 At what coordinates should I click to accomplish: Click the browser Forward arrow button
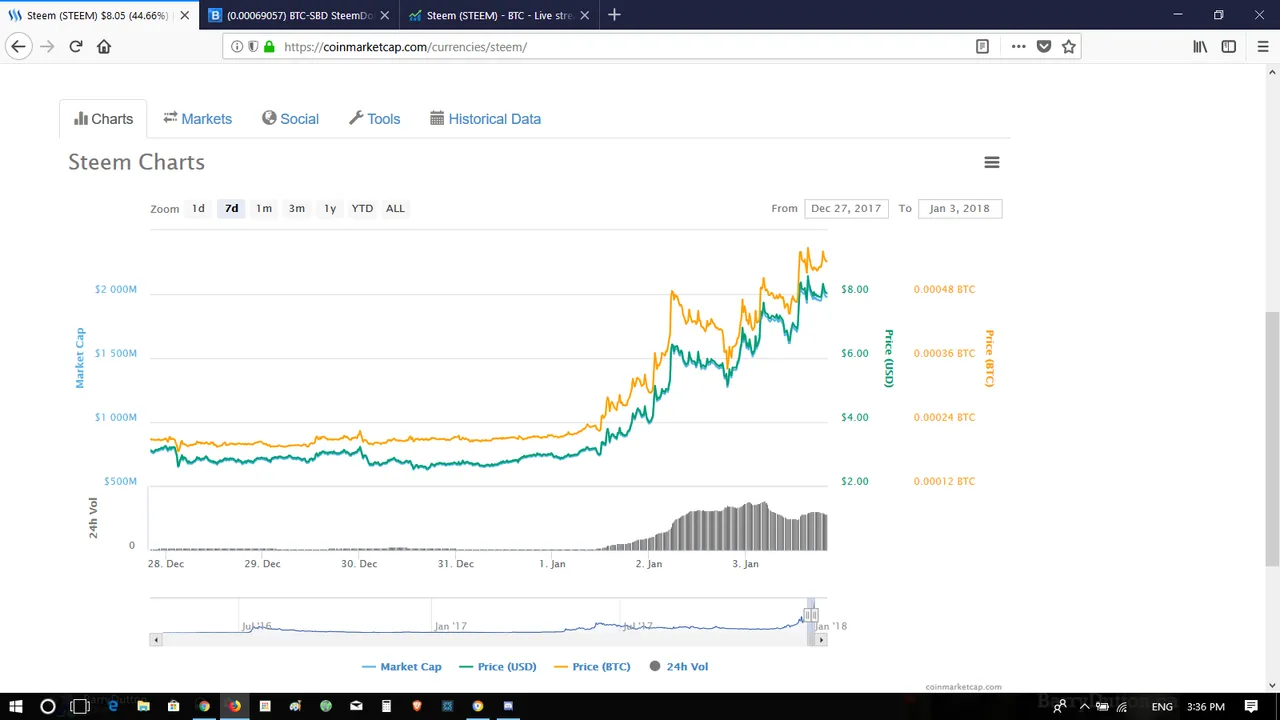point(47,46)
